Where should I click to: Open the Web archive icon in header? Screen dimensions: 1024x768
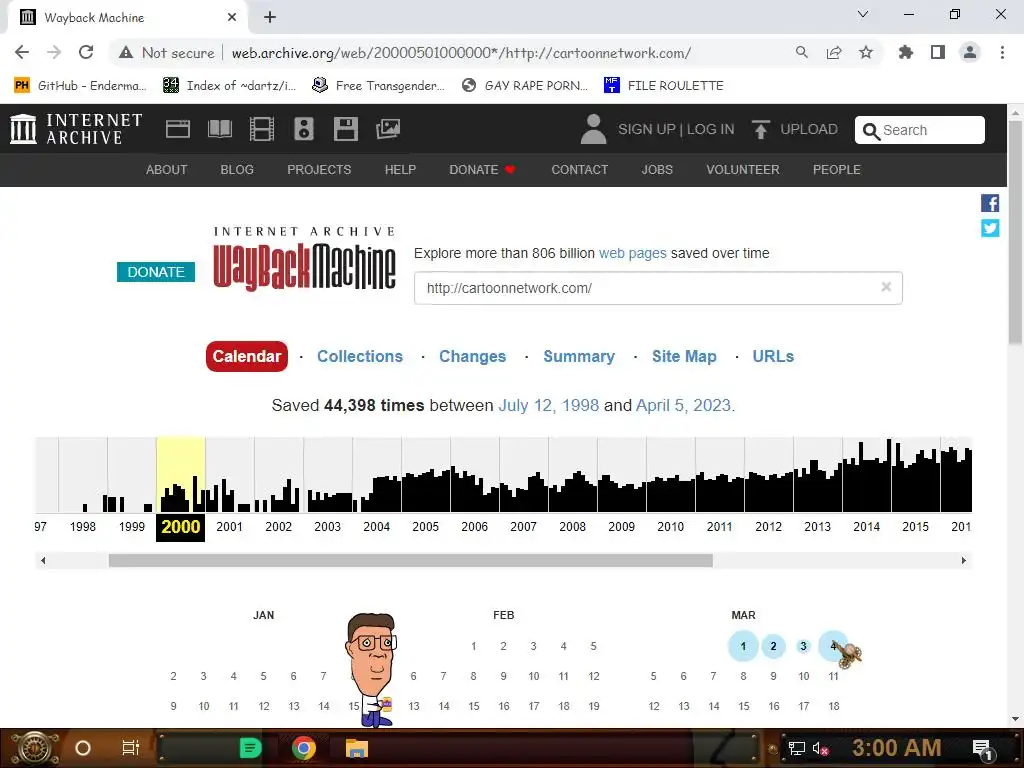pyautogui.click(x=178, y=129)
